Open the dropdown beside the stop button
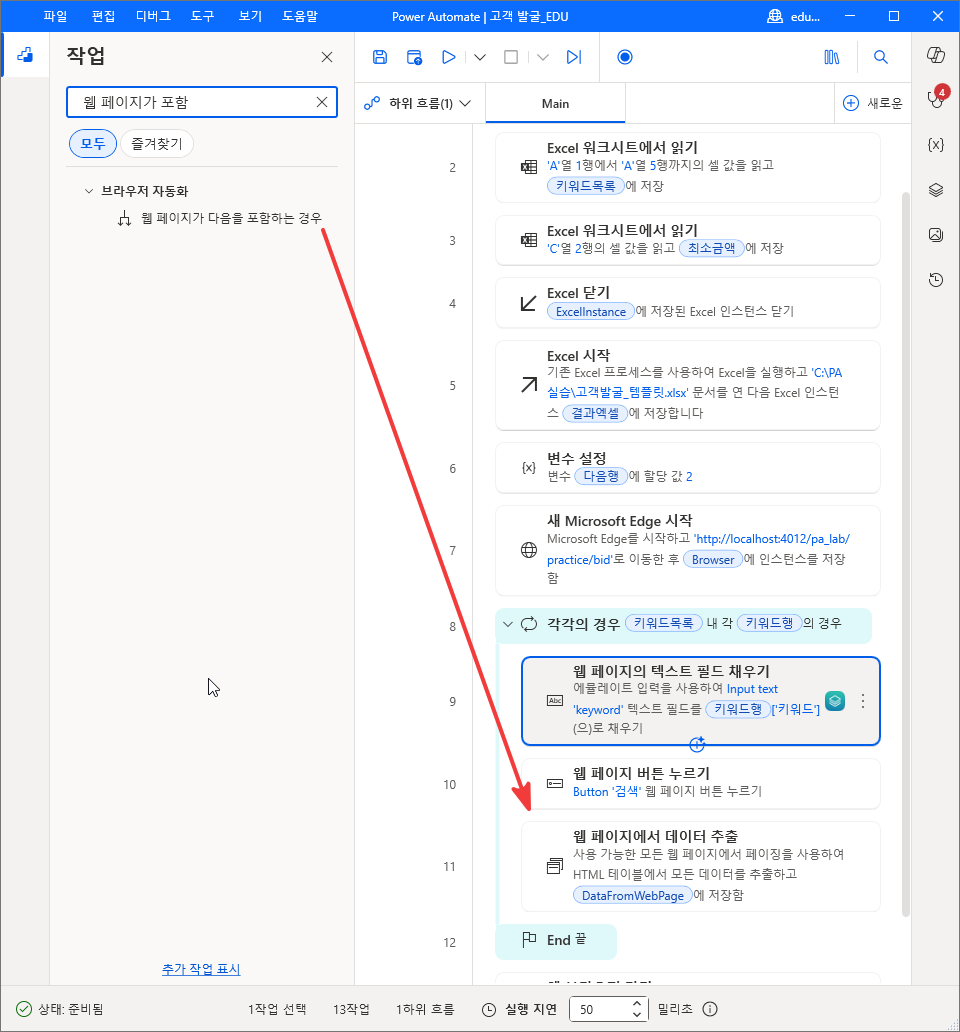 [x=543, y=57]
